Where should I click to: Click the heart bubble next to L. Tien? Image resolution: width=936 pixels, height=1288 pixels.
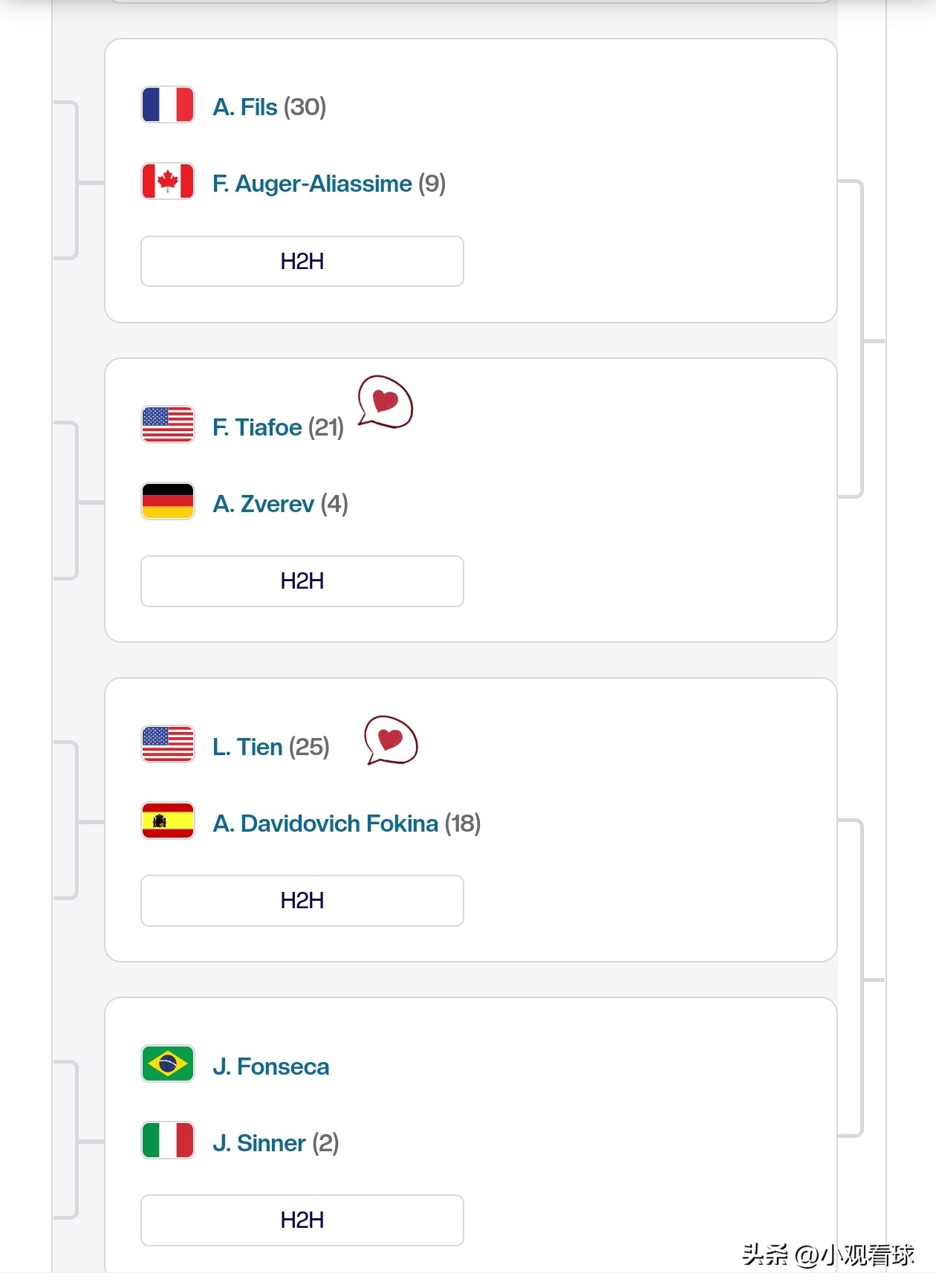pyautogui.click(x=391, y=740)
